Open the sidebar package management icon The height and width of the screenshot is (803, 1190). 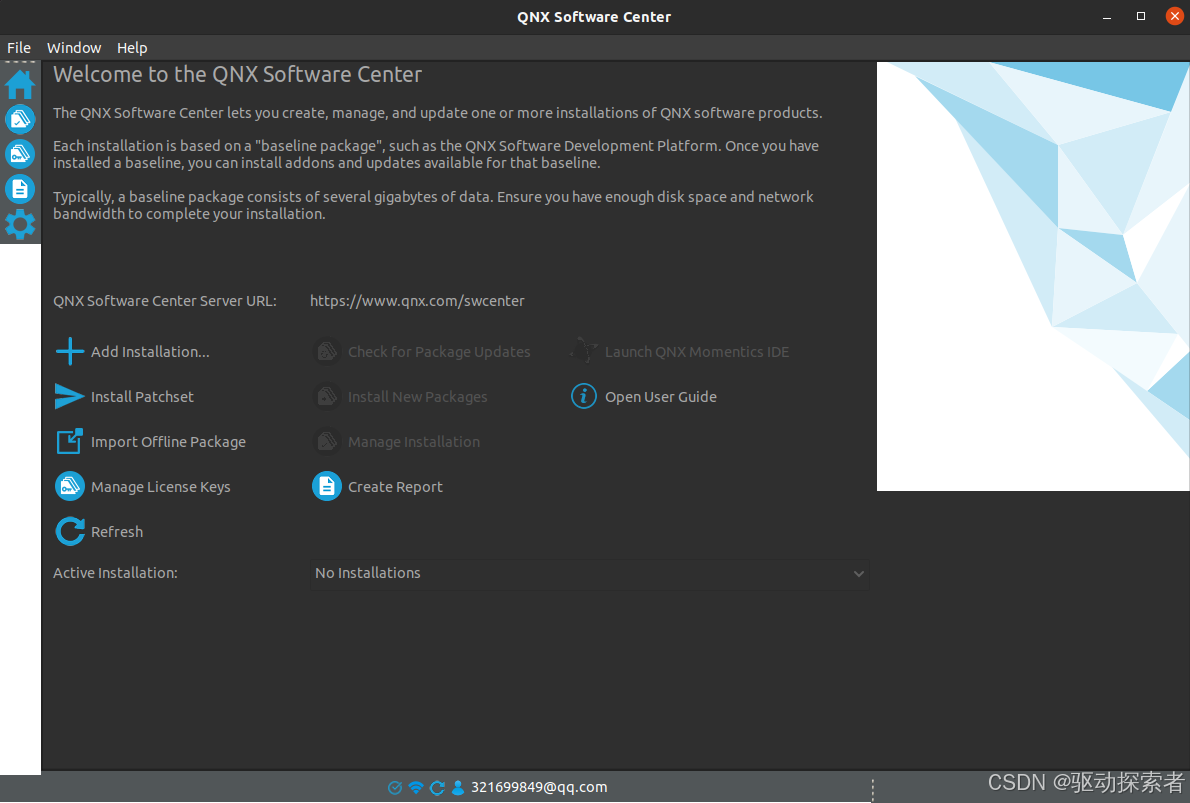click(20, 119)
